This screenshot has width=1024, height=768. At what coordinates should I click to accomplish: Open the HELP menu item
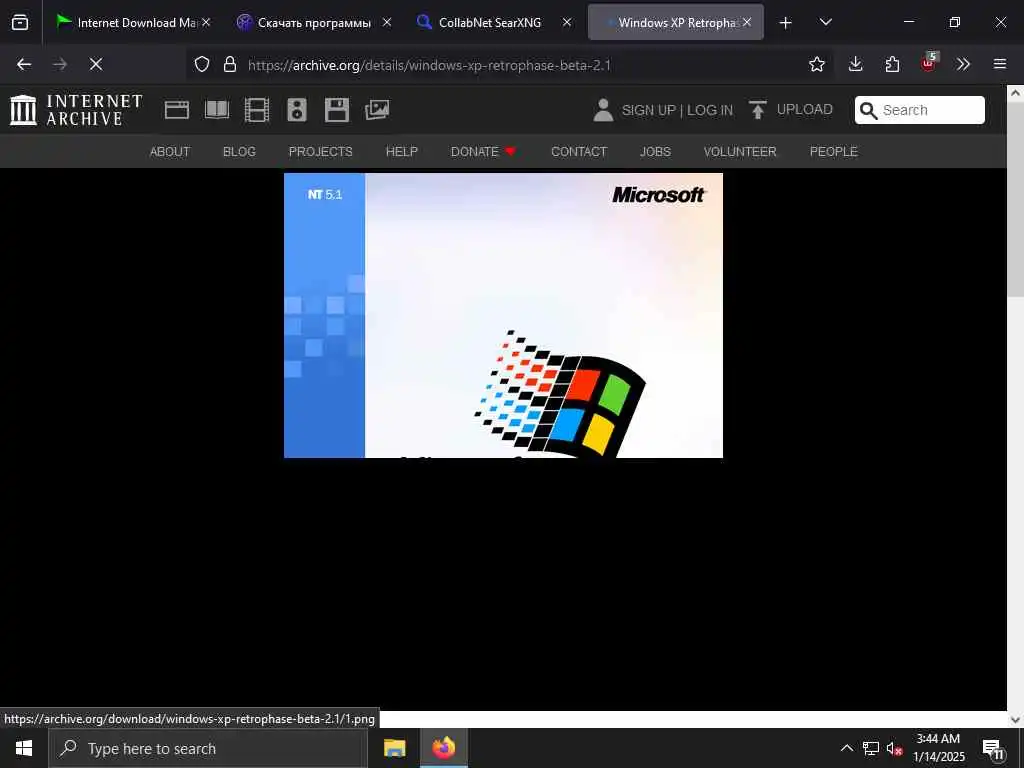402,152
